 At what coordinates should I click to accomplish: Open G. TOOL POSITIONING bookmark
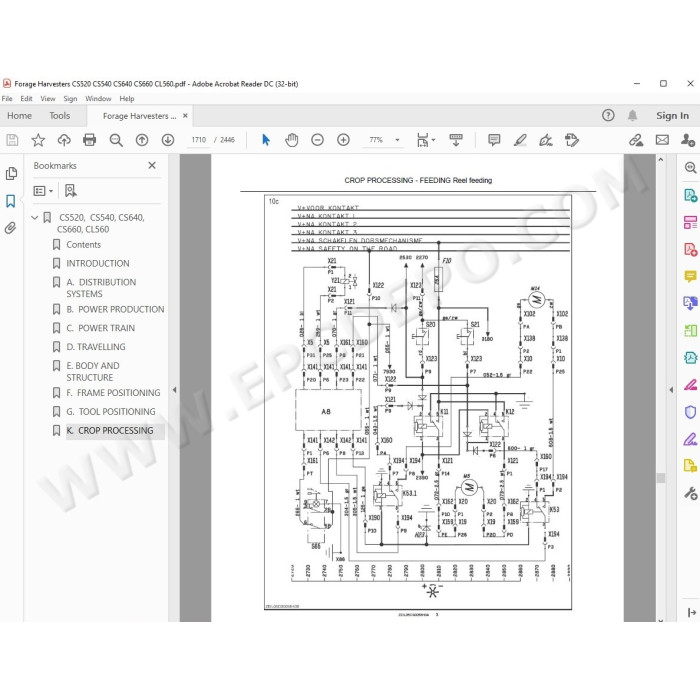click(111, 412)
